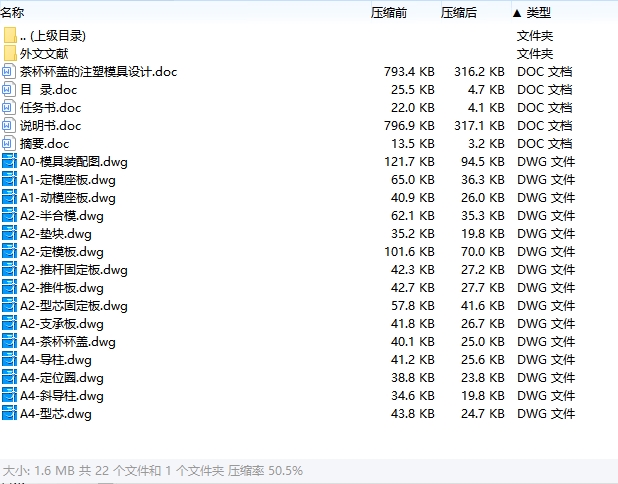Select file name A2-支承板.dwg

click(x=61, y=324)
